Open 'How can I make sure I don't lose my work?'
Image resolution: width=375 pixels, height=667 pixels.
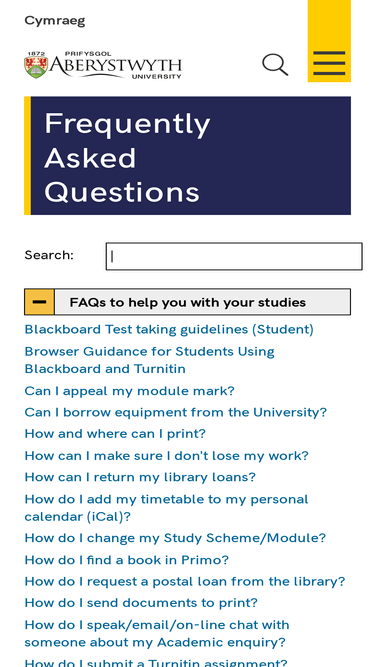point(166,456)
